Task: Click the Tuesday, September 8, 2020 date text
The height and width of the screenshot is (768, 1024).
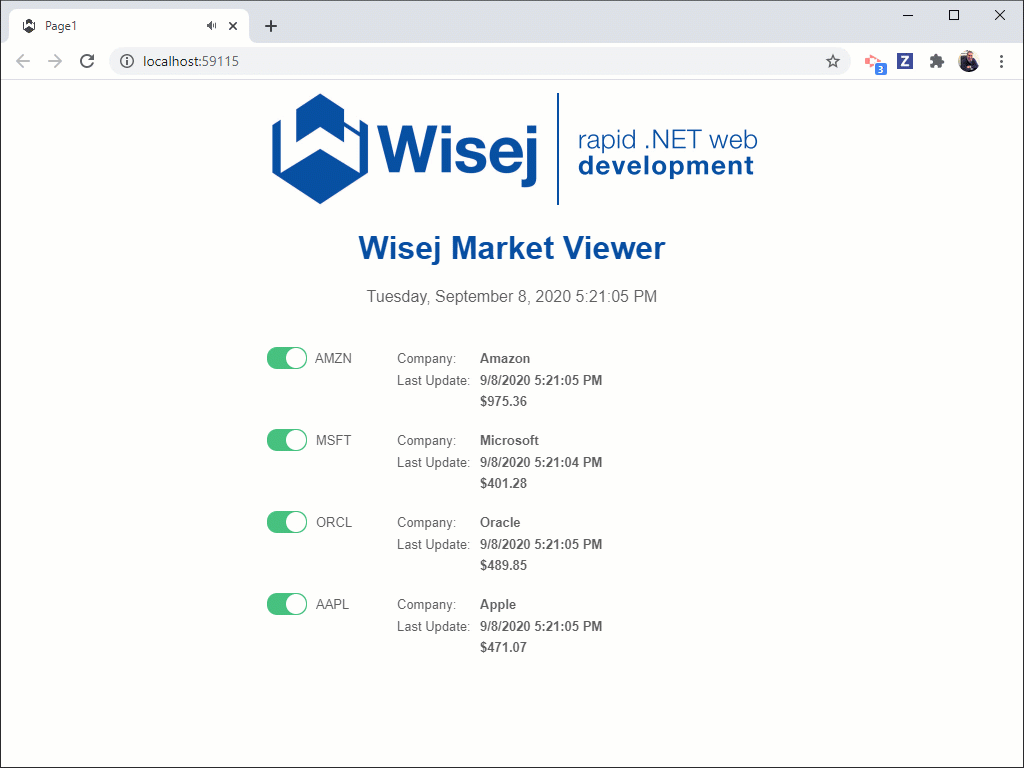Action: pyautogui.click(x=512, y=296)
